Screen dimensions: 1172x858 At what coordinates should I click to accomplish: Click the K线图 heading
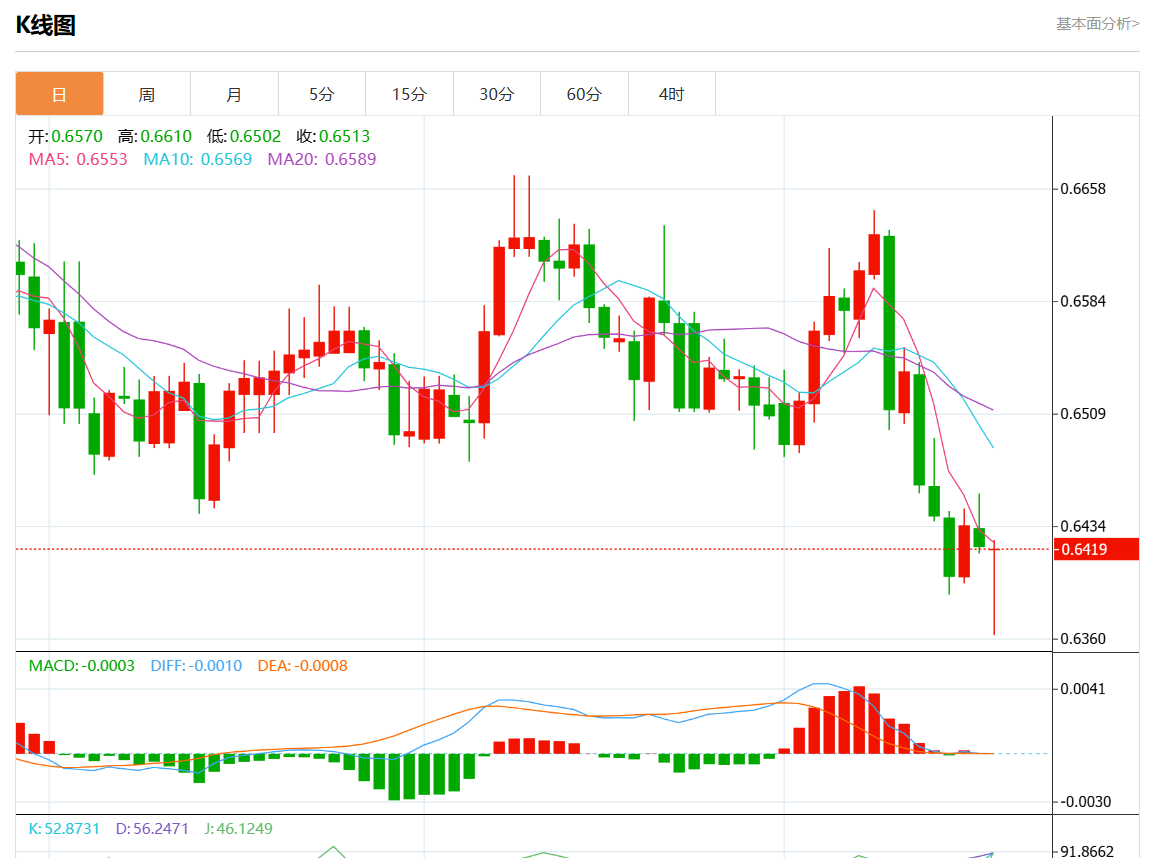point(45,26)
